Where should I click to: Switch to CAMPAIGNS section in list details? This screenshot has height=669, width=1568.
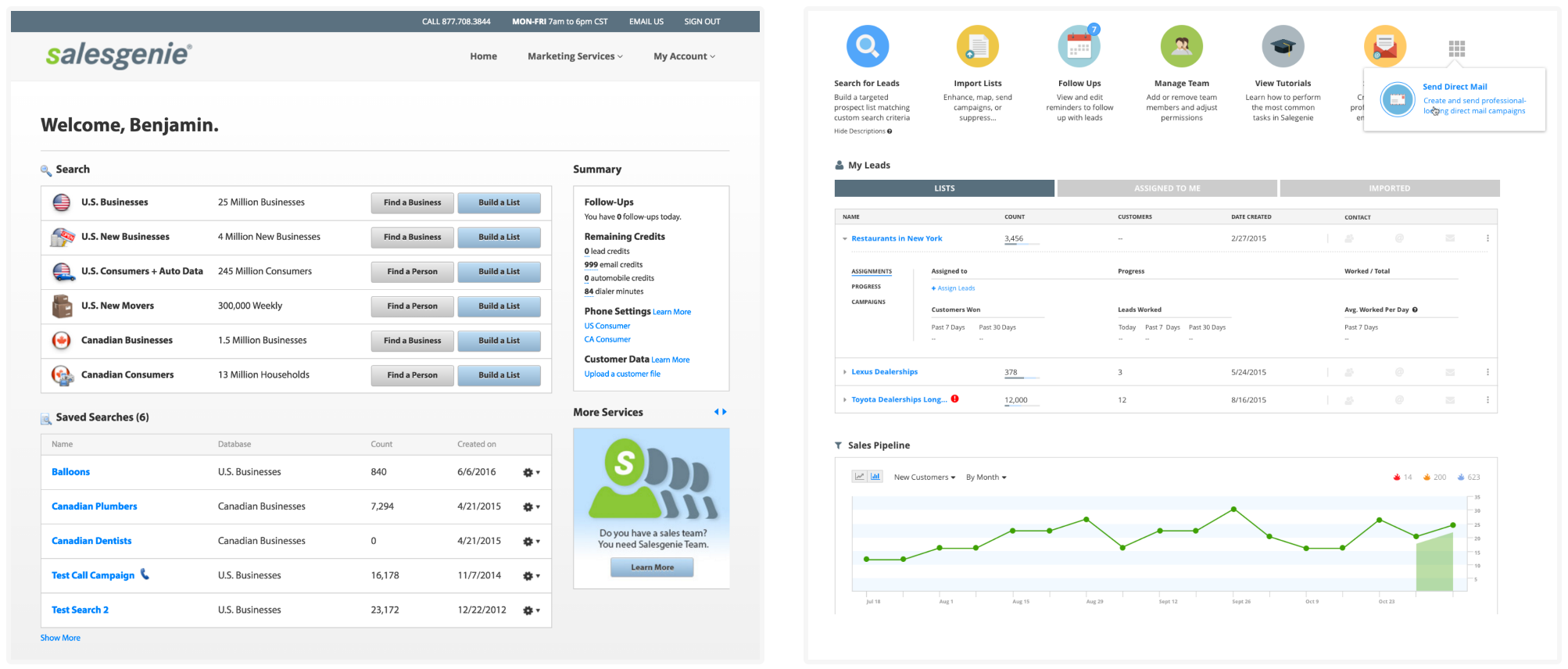point(868,302)
